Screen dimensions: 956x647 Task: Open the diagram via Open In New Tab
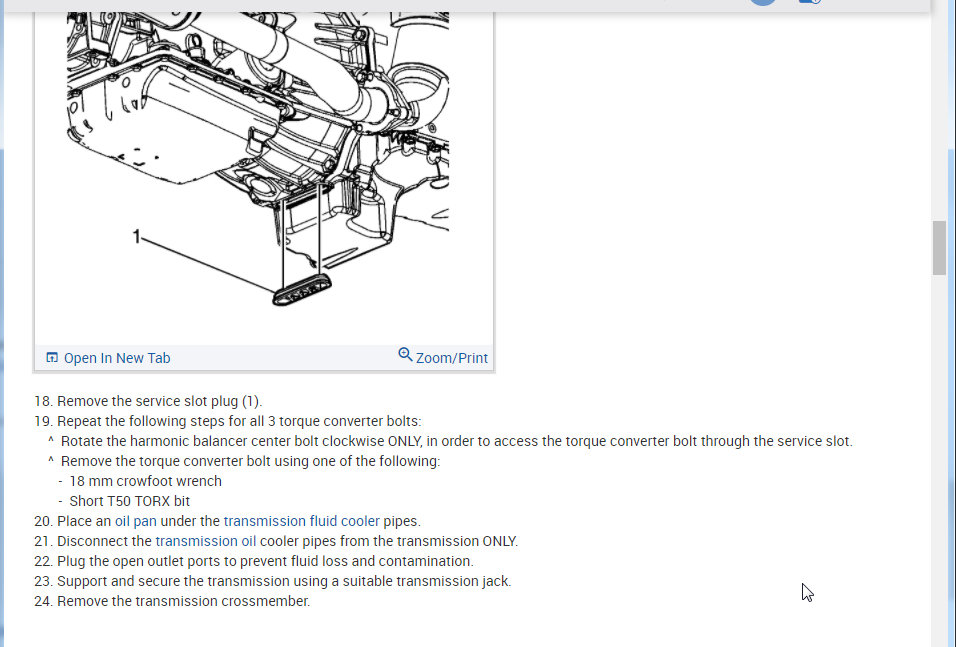click(117, 358)
